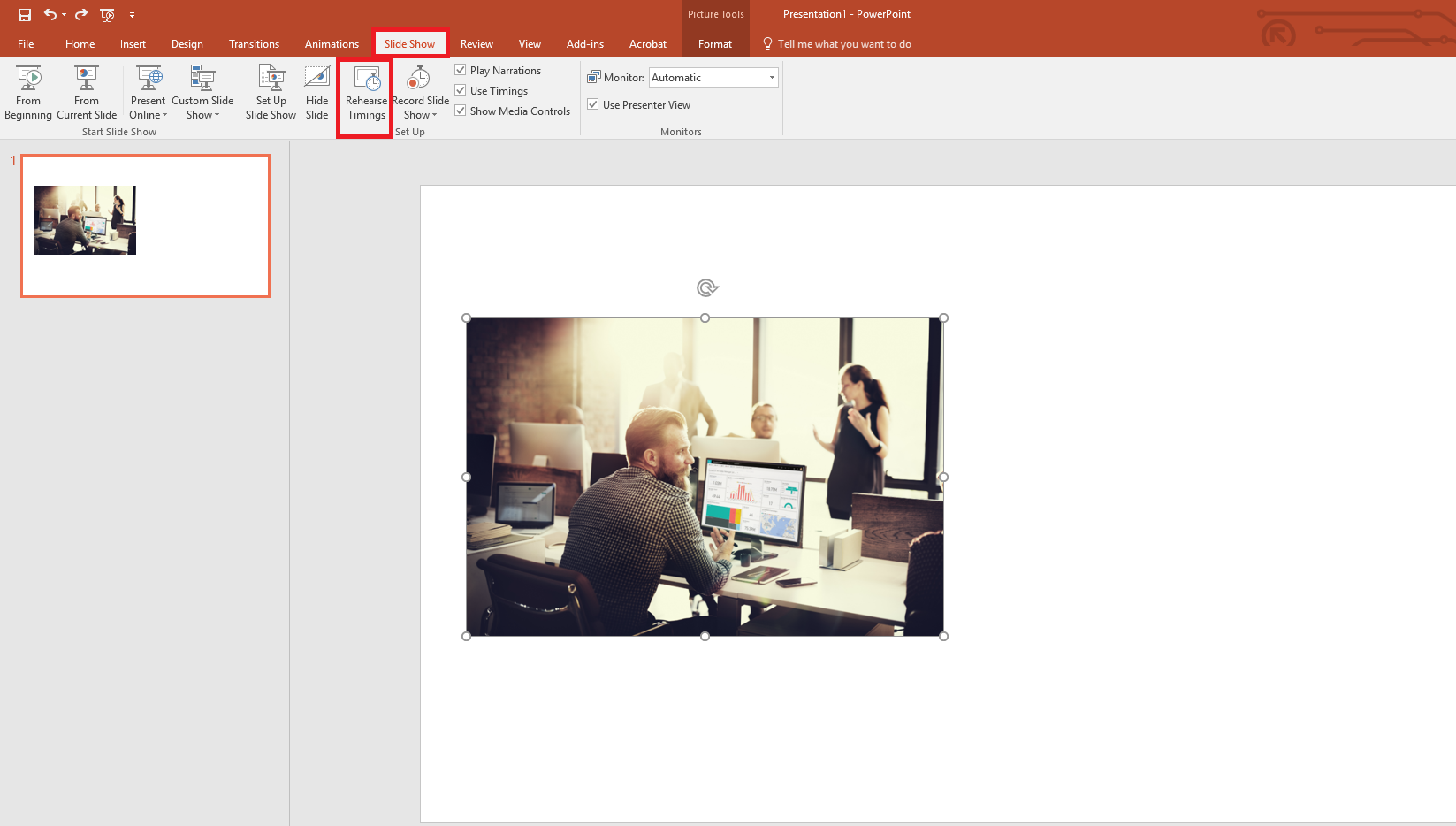Open the Acrobat tab
This screenshot has width=1456, height=826.
point(648,44)
